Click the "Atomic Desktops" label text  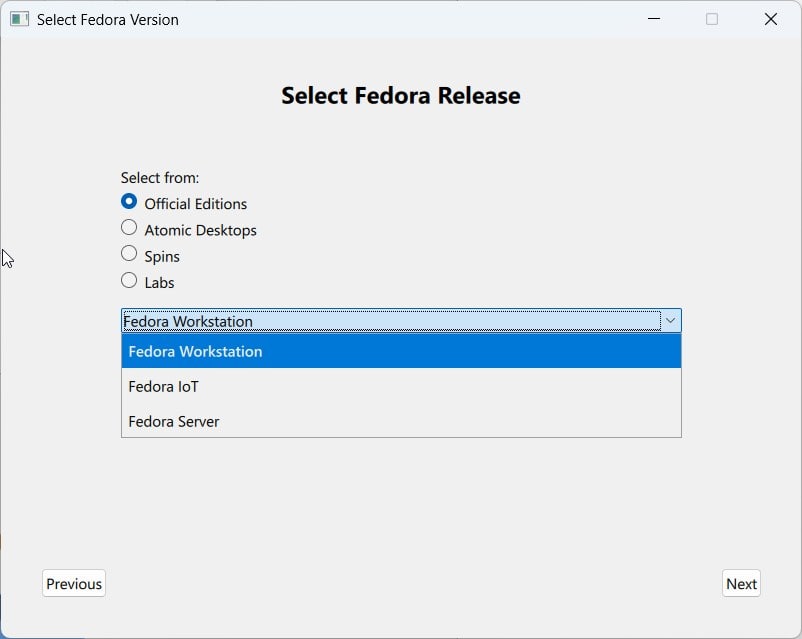pos(200,230)
